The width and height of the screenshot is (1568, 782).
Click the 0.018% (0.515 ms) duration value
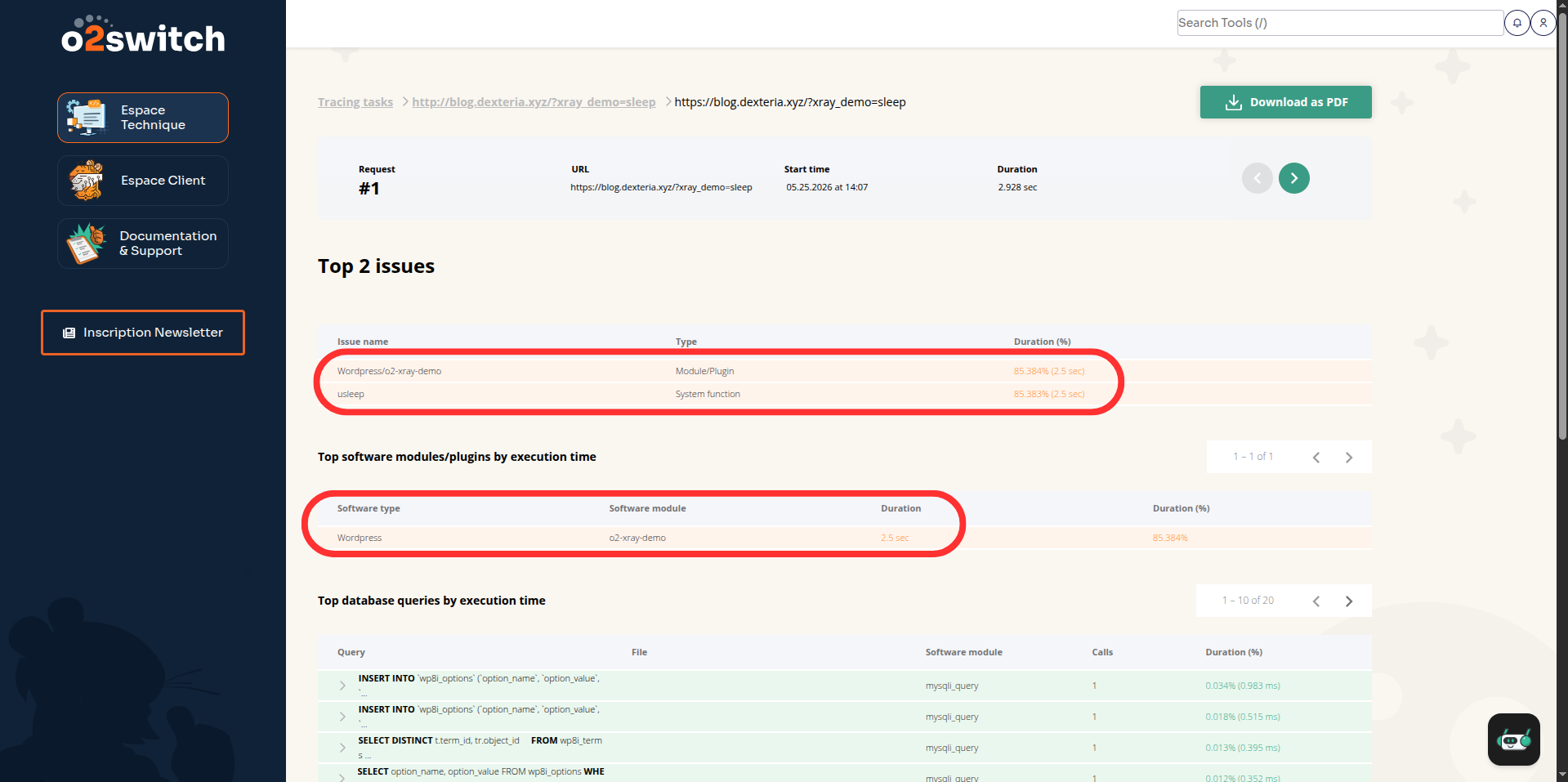(1243, 717)
